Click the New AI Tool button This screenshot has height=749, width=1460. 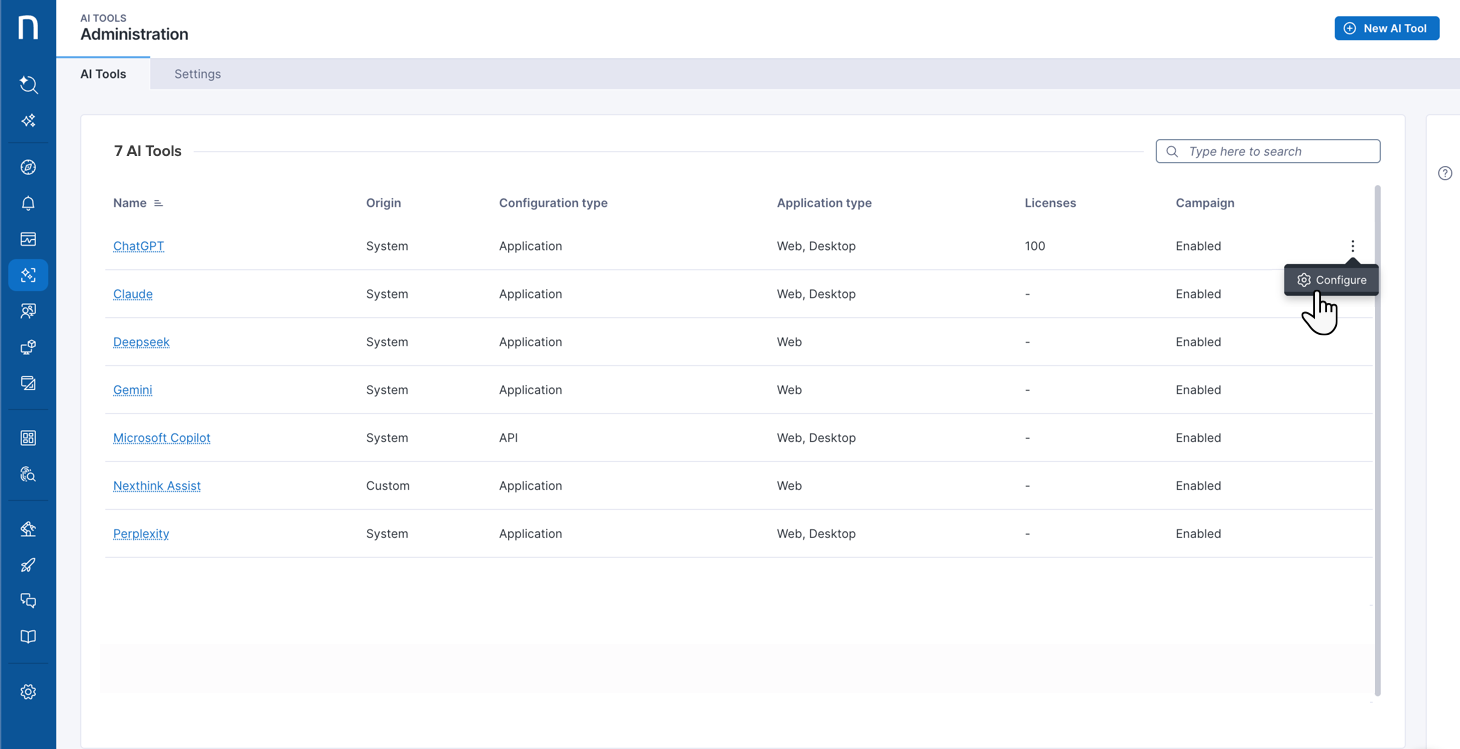click(x=1386, y=28)
